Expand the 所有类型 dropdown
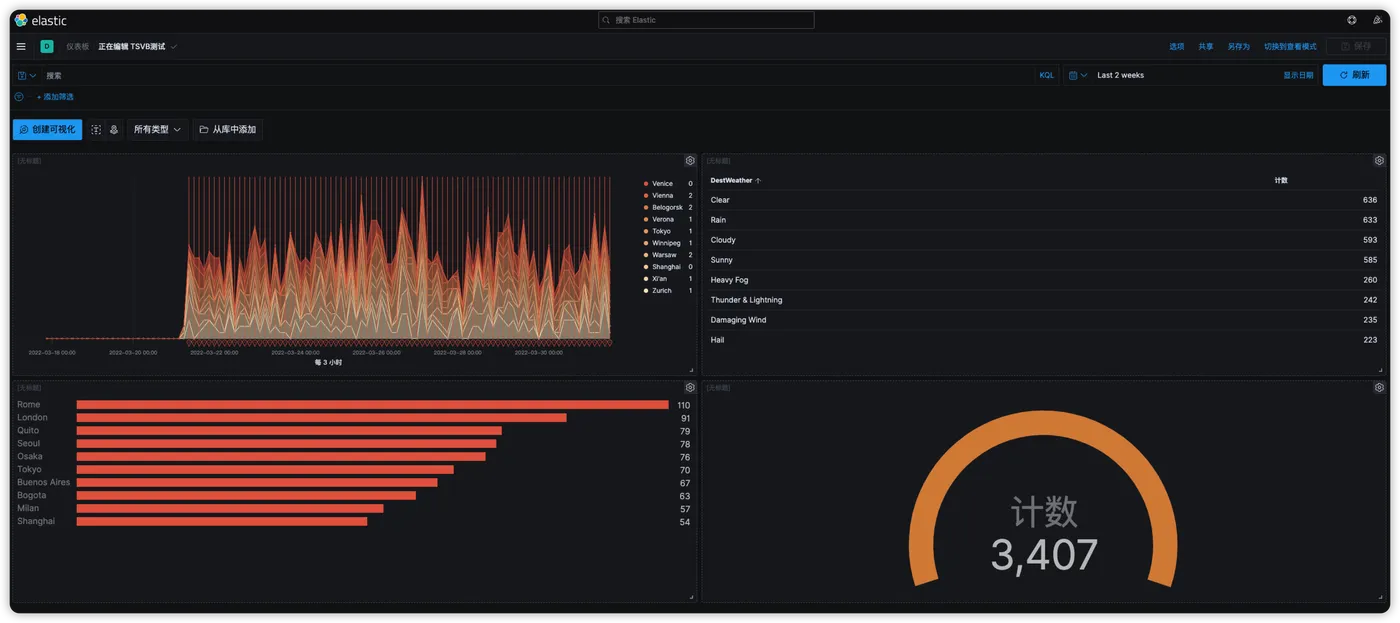 point(157,130)
